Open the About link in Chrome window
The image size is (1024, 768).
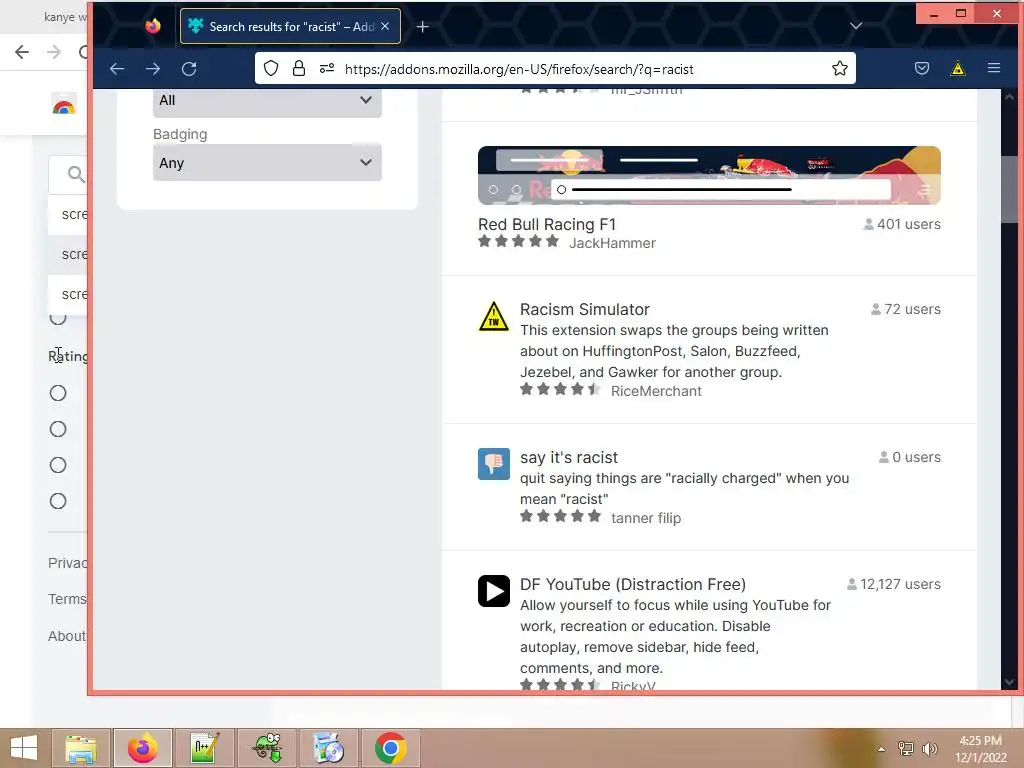point(67,636)
